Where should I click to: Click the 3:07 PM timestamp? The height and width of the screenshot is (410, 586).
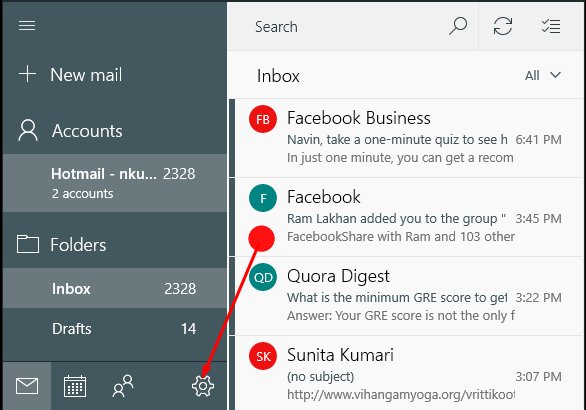pos(538,376)
